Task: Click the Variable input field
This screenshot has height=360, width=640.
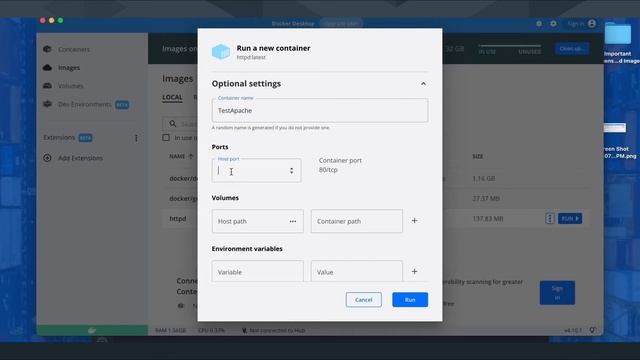Action: (x=258, y=271)
